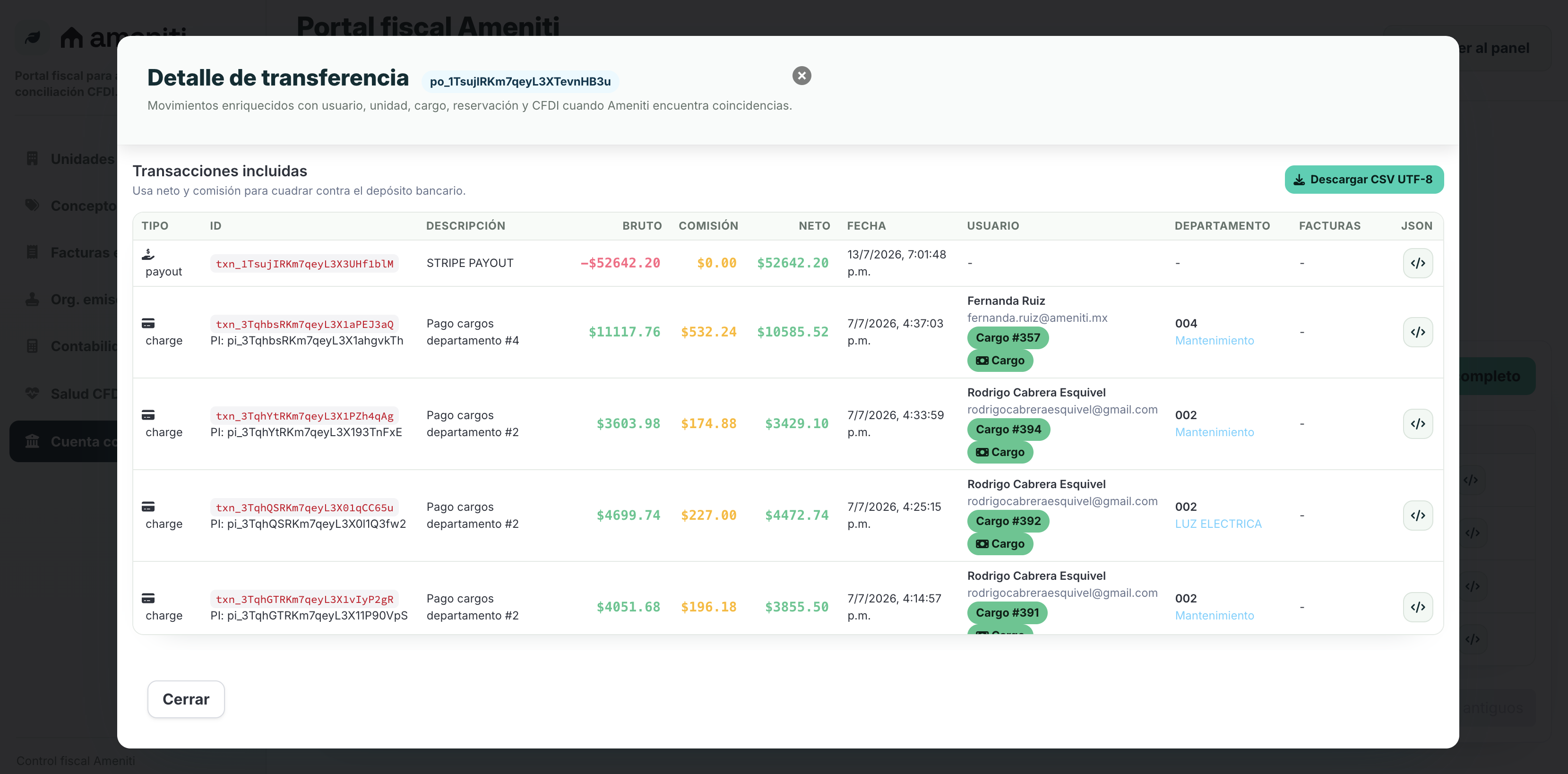Screen dimensions: 1568x774
Task: Click the Cargo tag under Cargo #357
Action: click(x=999, y=361)
